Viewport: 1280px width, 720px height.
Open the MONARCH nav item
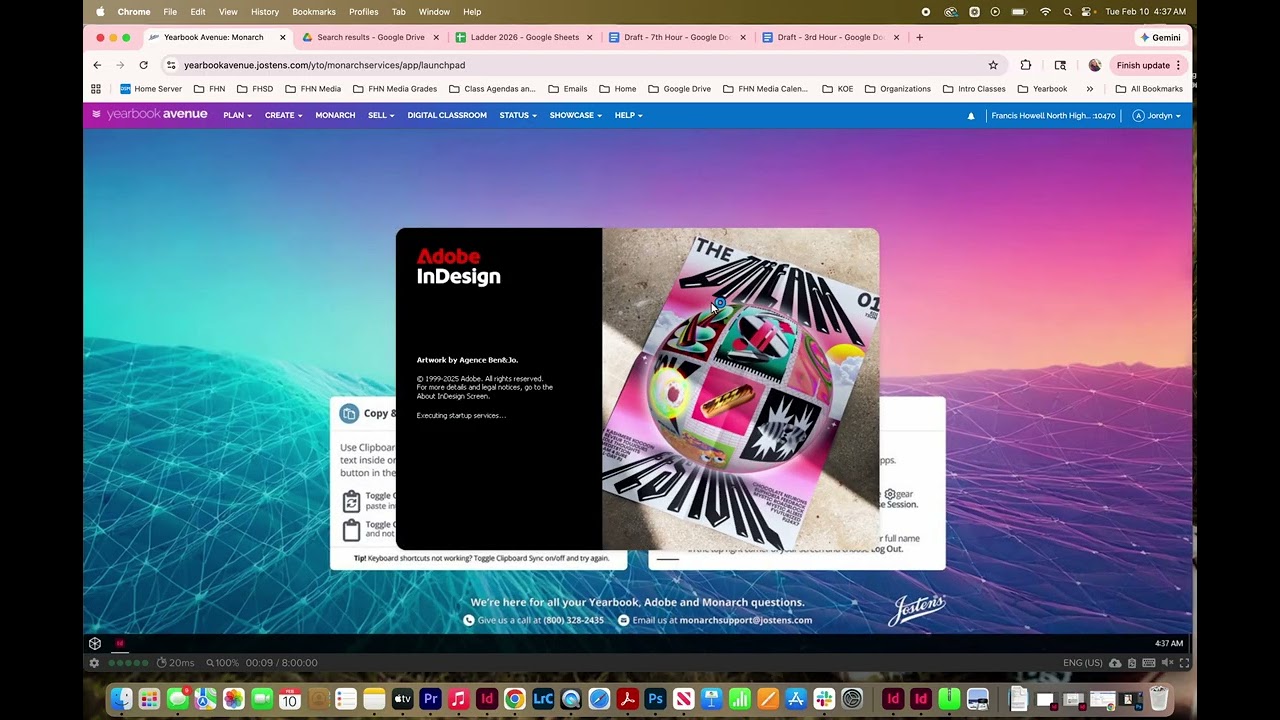(335, 116)
